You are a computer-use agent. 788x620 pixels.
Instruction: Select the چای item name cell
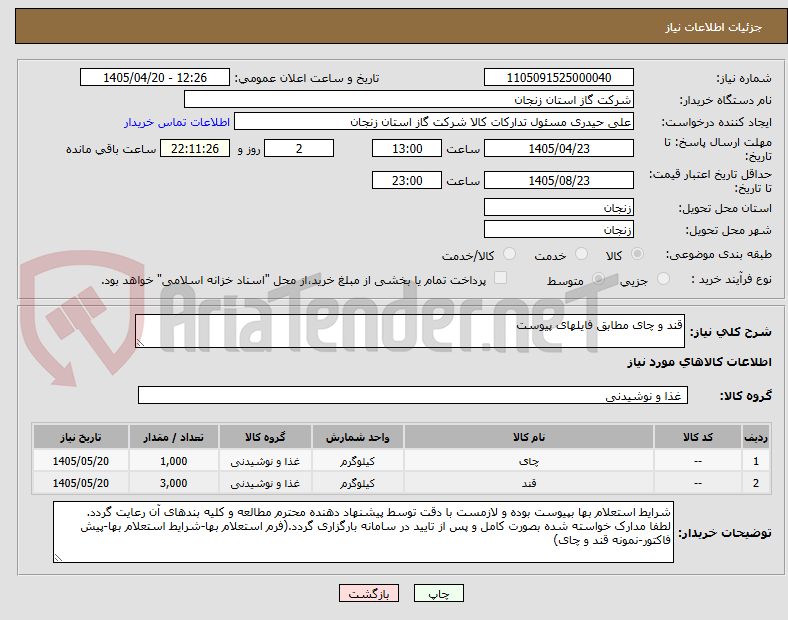[529, 461]
